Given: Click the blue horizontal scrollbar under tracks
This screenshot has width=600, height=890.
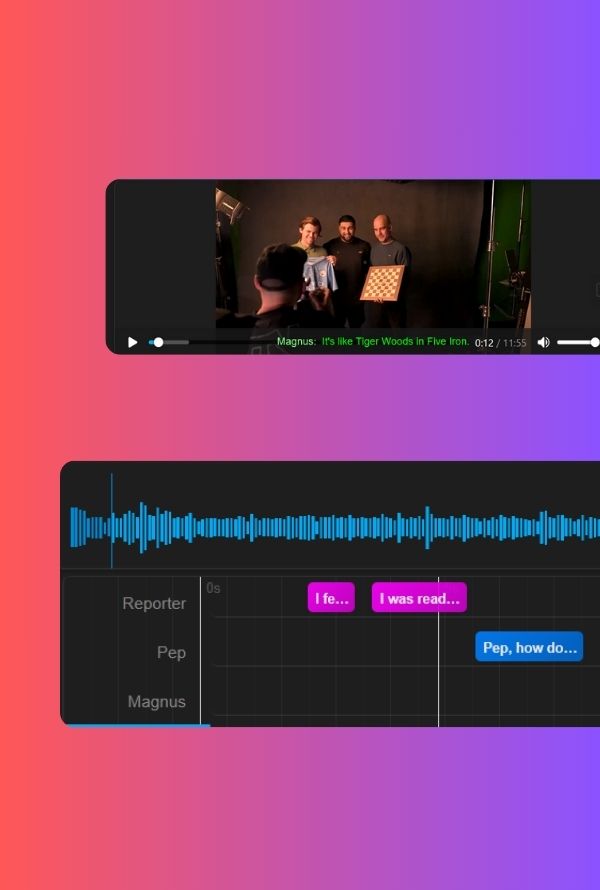Looking at the screenshot, I should [x=138, y=725].
